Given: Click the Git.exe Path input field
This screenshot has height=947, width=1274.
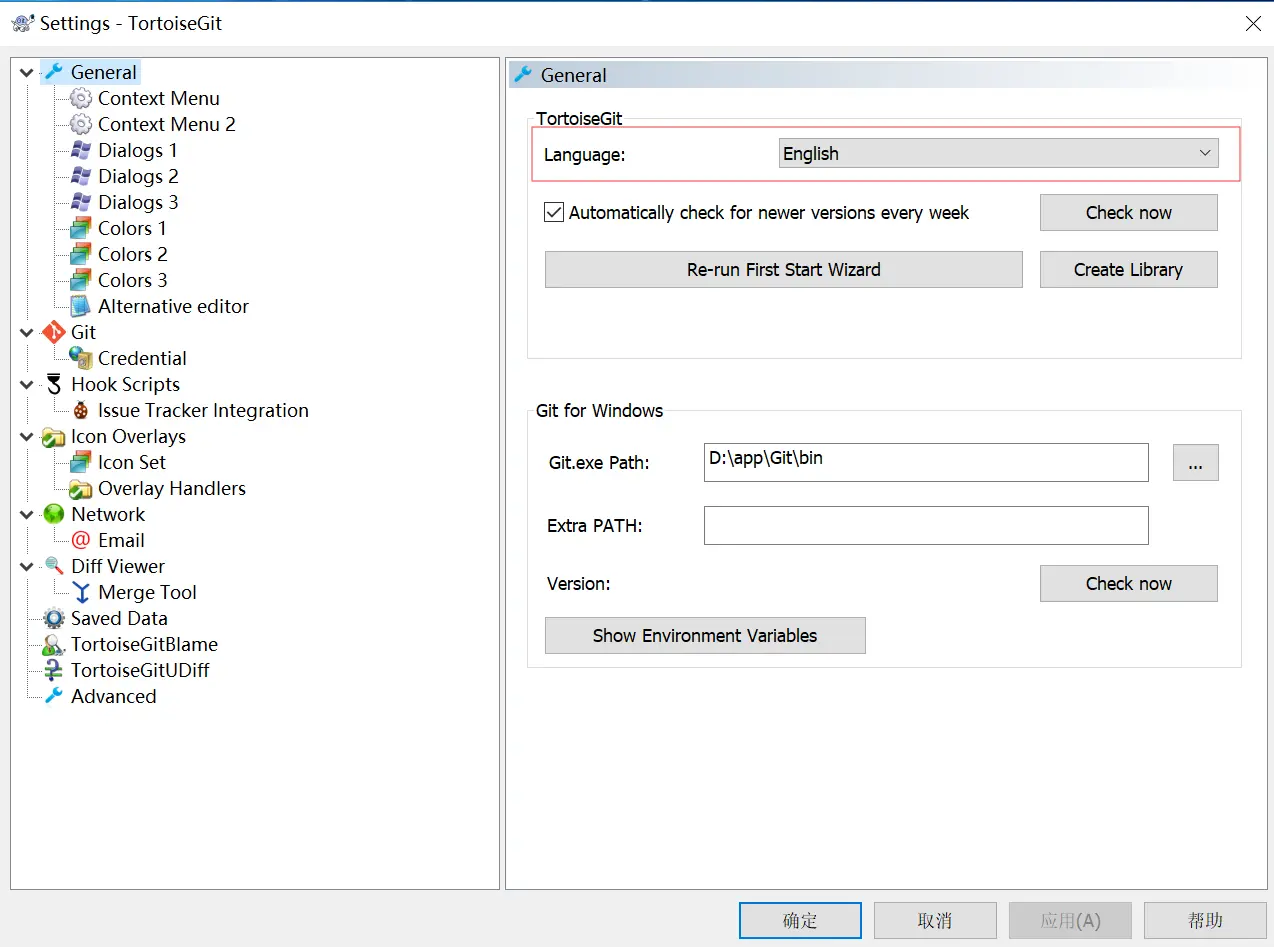Looking at the screenshot, I should pos(926,462).
